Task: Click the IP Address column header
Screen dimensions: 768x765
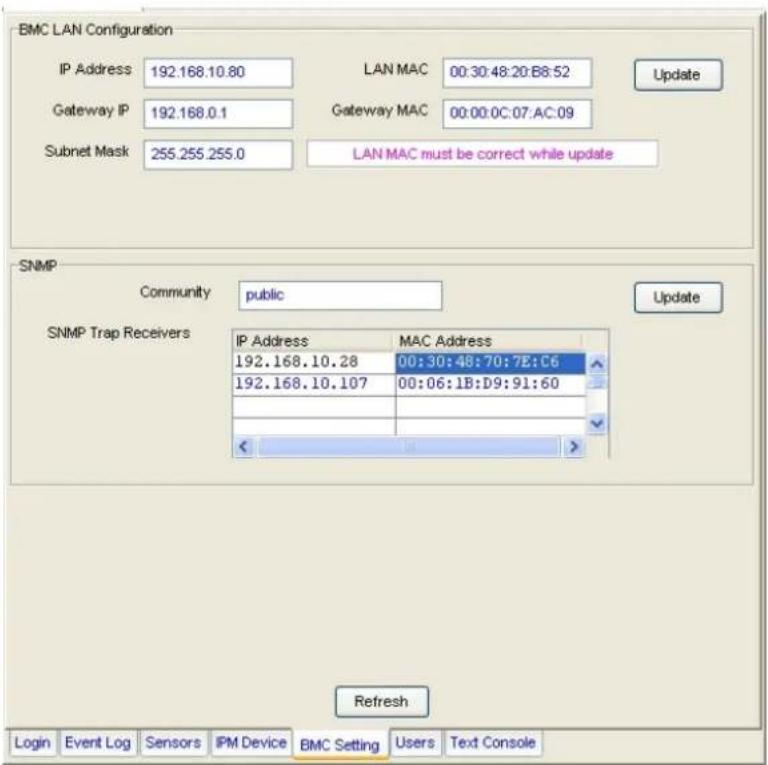Action: (x=312, y=341)
